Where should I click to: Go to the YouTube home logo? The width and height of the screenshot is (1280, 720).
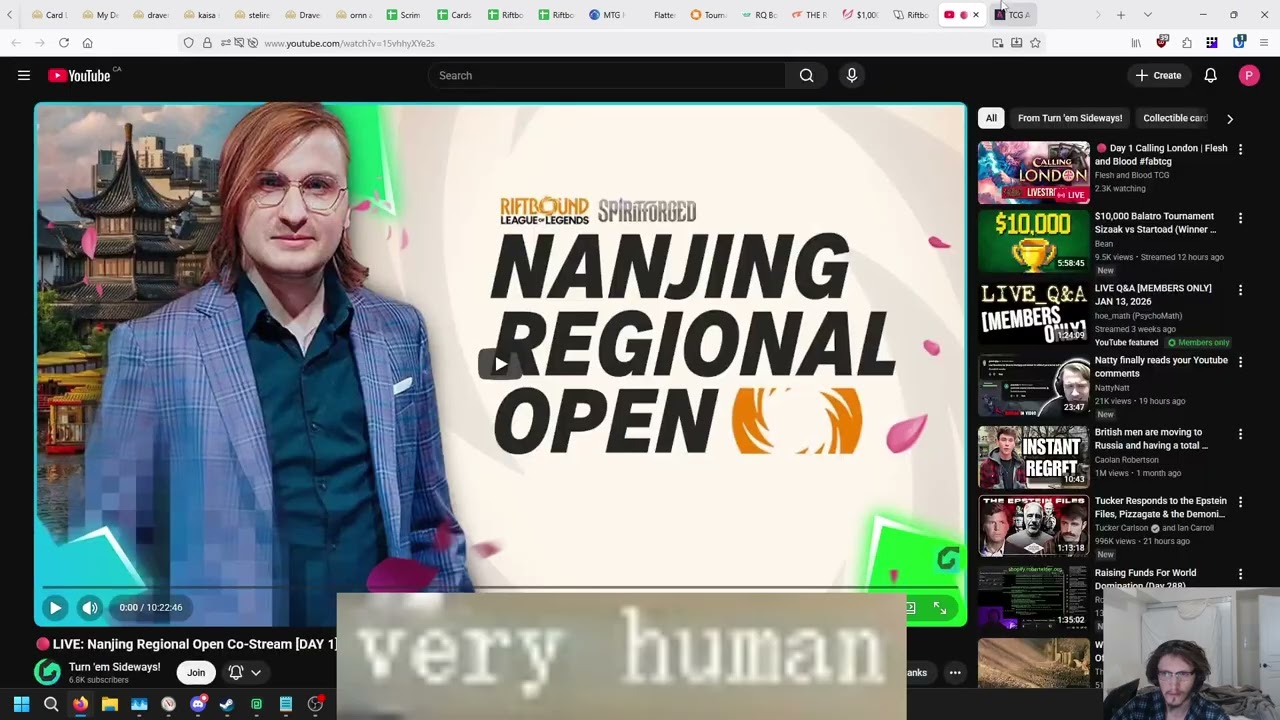pos(79,75)
